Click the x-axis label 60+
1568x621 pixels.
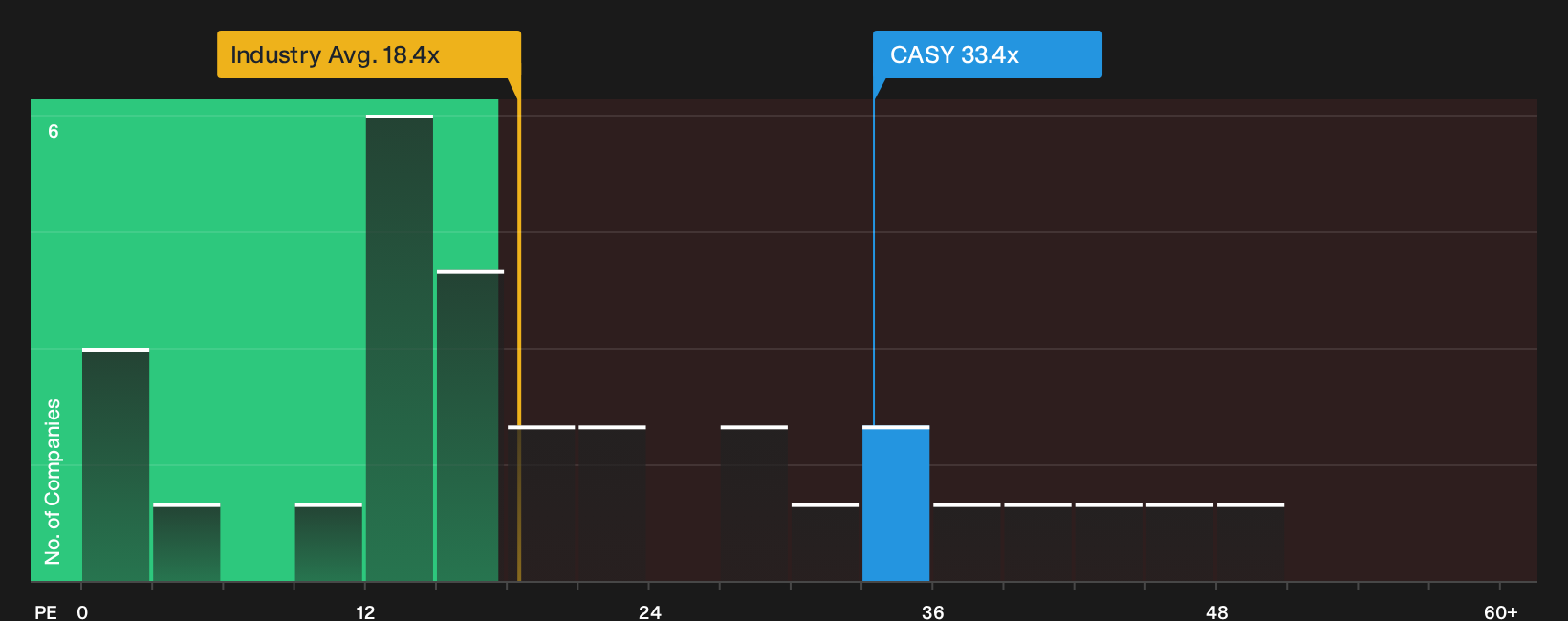[1501, 611]
